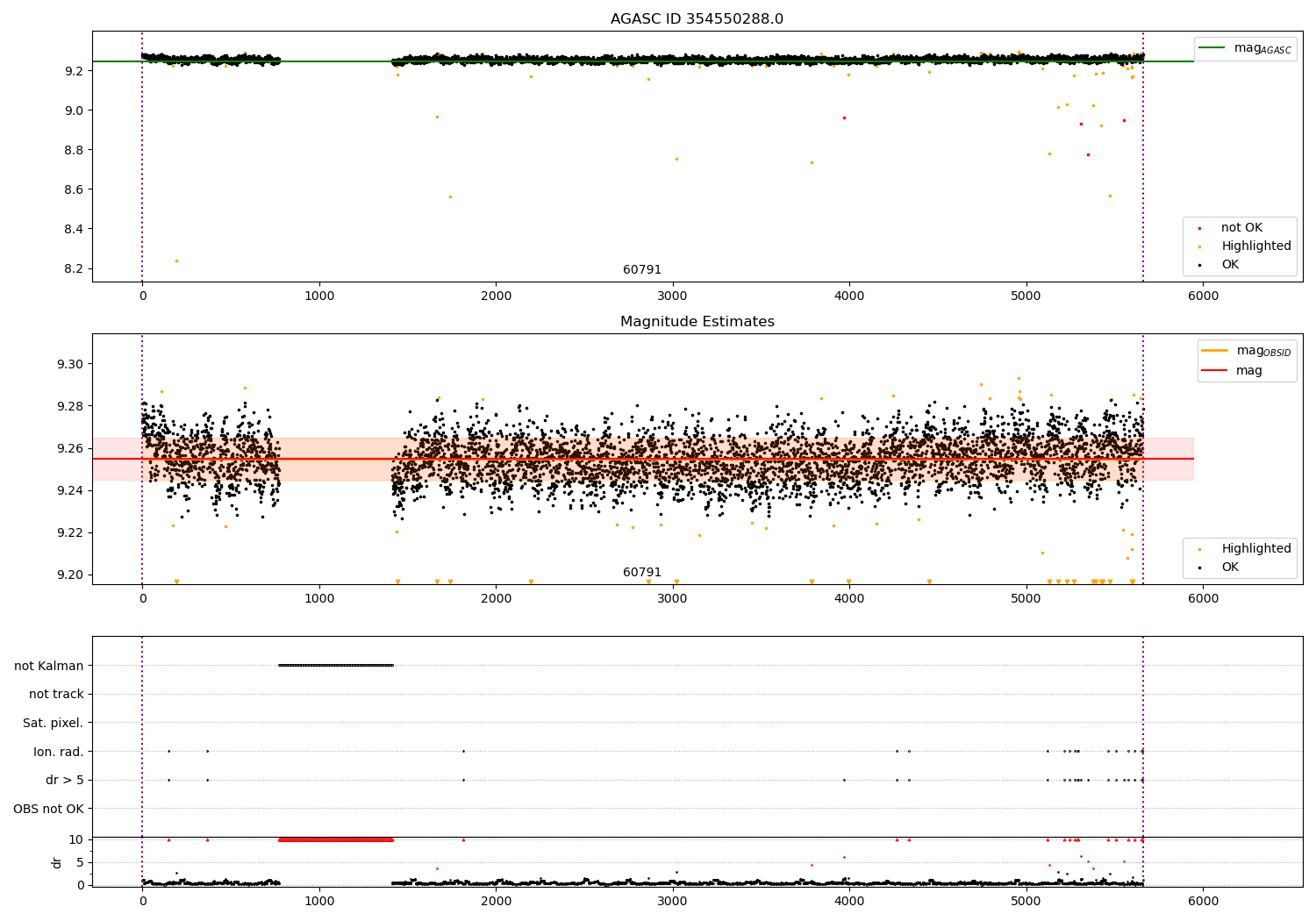This screenshot has height=921, width=1316.
Task: Click the 10 tick on the dr axis
Action: 76,839
